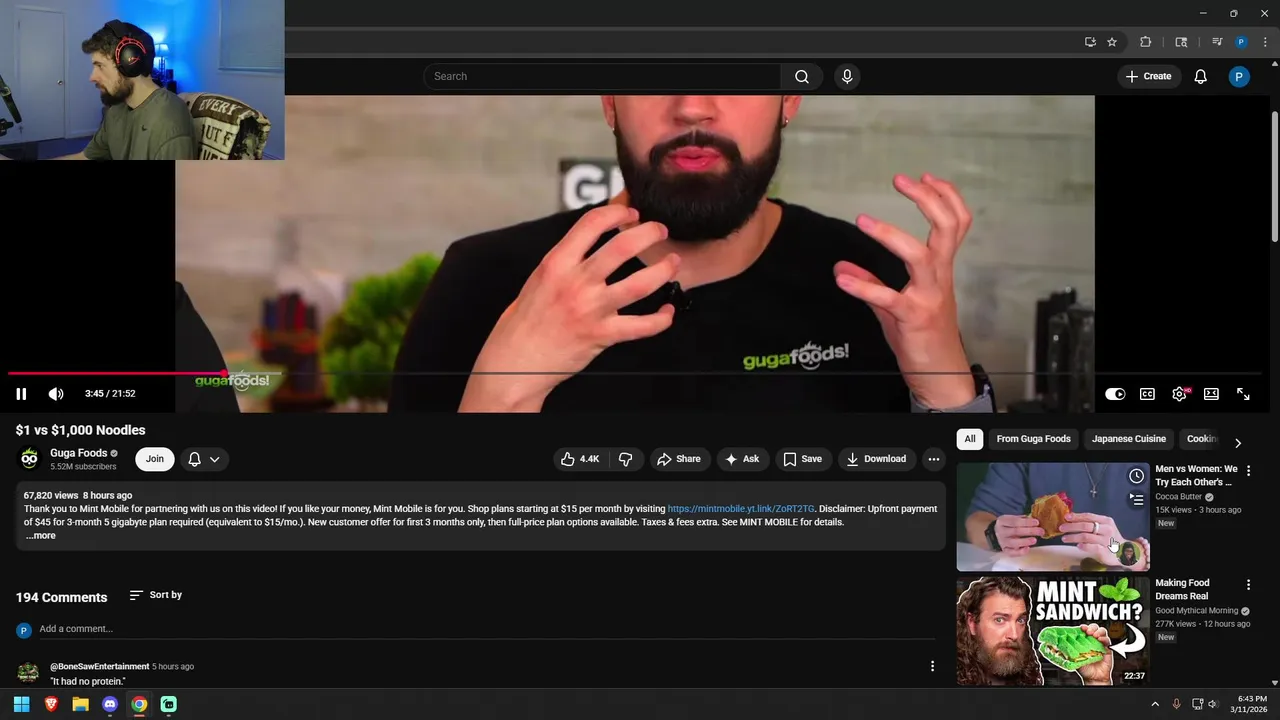This screenshot has width=1280, height=720.
Task: Install page as app from address bar icon
Action: coord(1090,42)
